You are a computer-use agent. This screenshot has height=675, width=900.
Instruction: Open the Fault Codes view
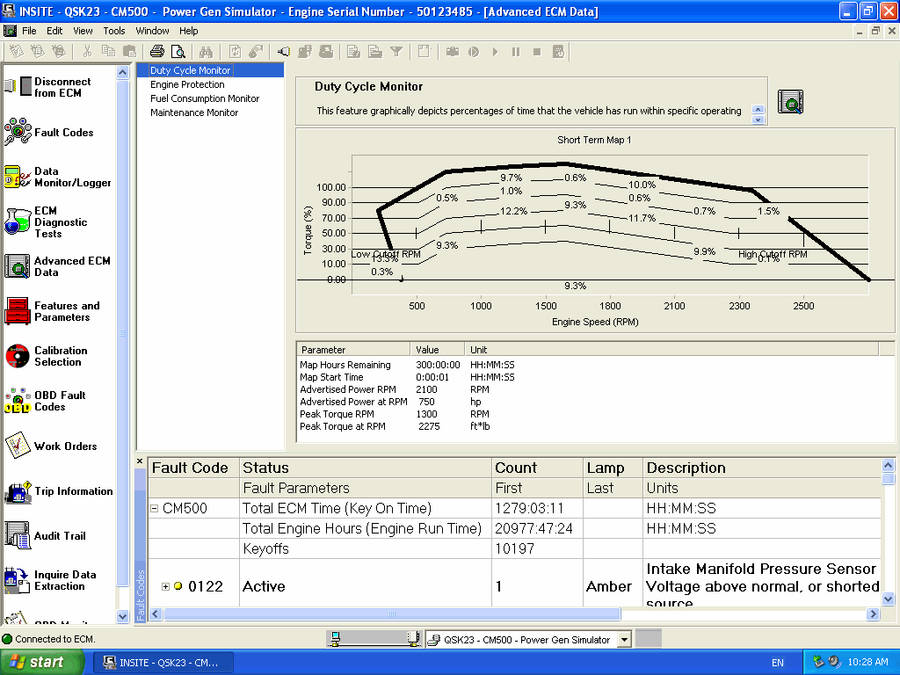click(x=63, y=132)
